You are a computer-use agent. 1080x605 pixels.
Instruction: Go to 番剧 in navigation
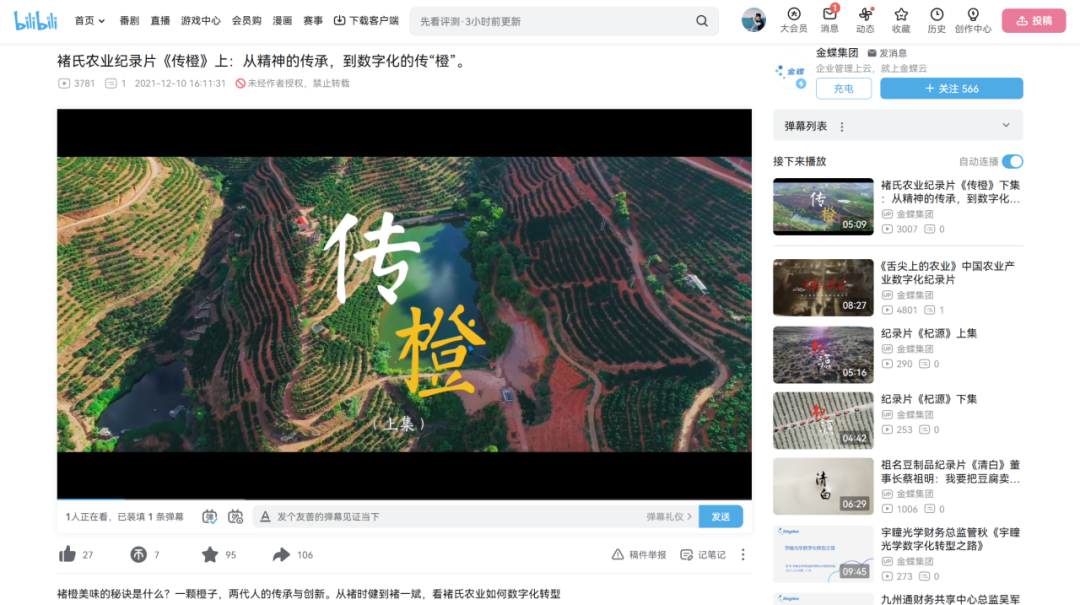[129, 21]
